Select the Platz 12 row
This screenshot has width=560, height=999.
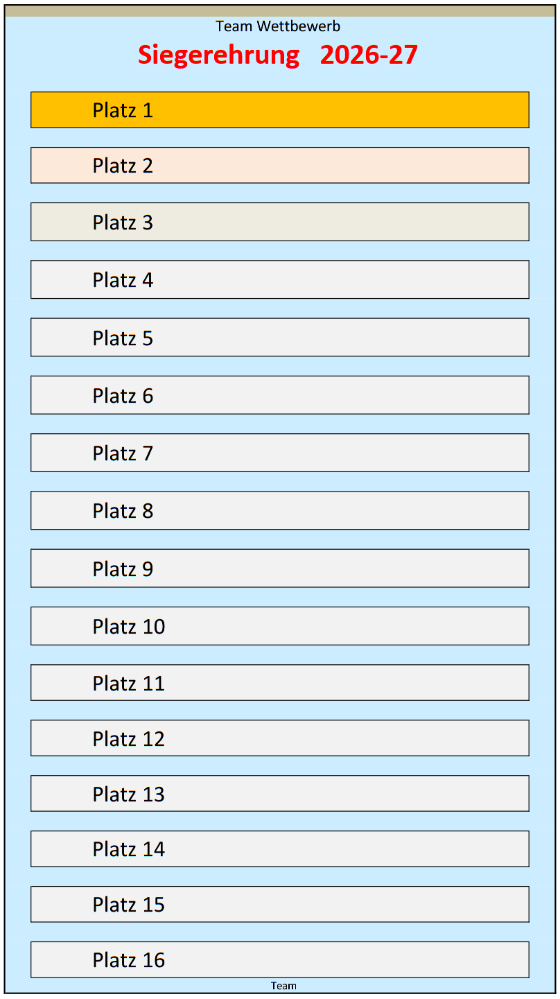[x=280, y=738]
